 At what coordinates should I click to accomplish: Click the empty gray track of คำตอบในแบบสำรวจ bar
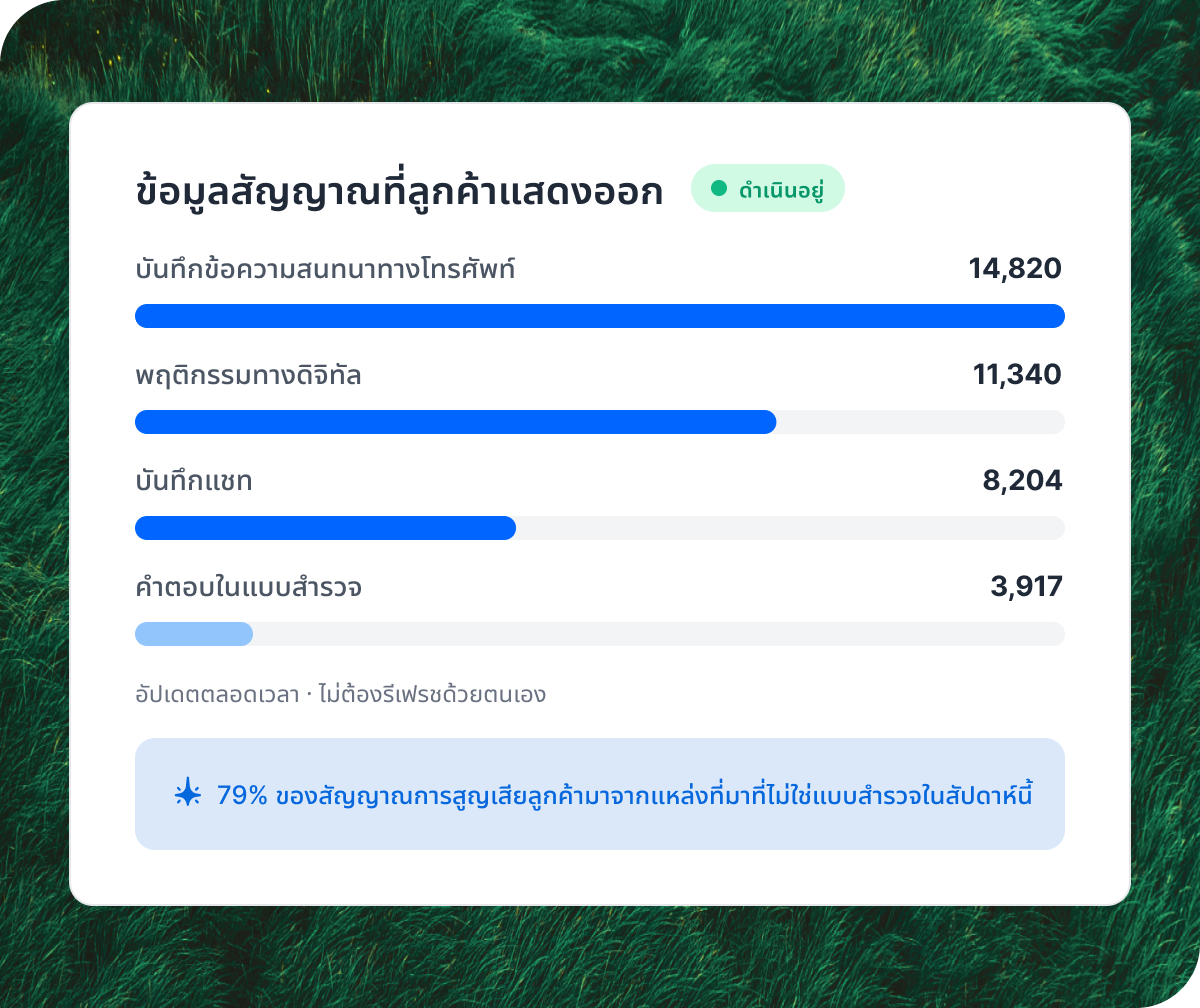click(x=659, y=634)
